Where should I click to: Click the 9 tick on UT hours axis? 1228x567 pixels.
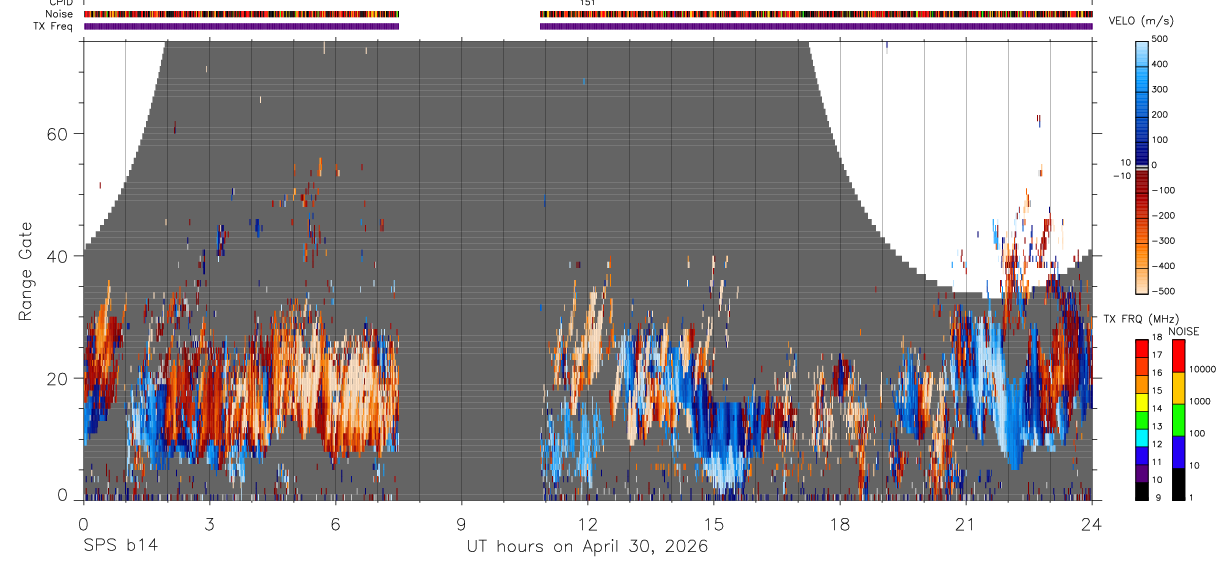click(461, 523)
